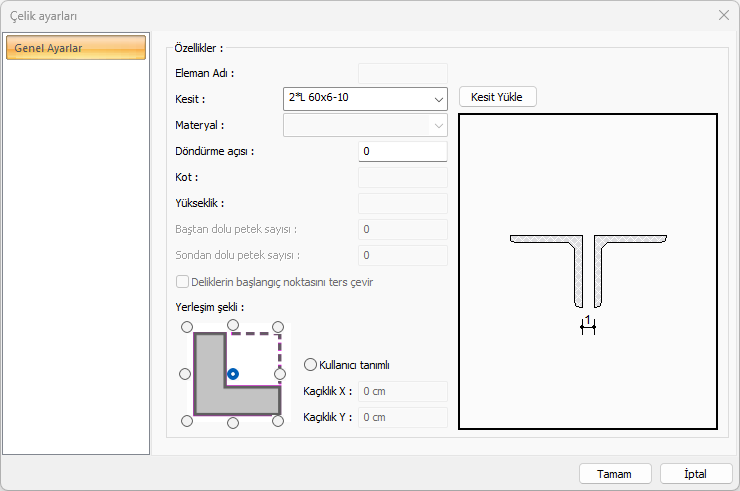
Task: Click the double-angle section preview image
Action: (588, 271)
